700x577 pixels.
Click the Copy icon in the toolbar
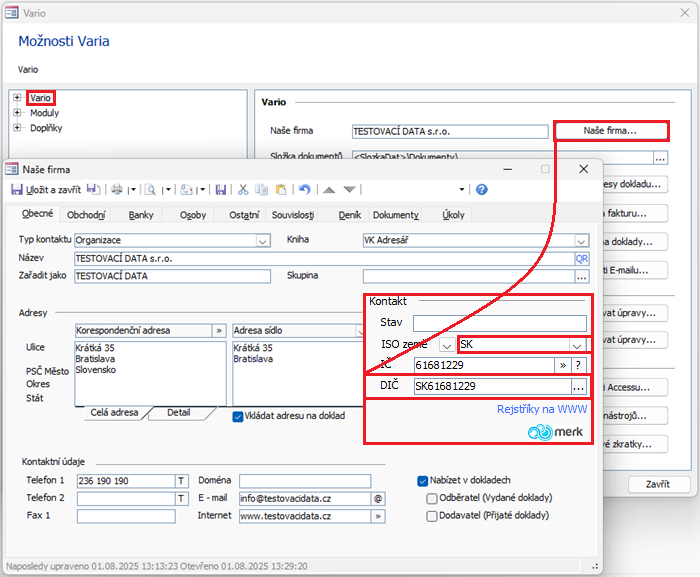(261, 190)
